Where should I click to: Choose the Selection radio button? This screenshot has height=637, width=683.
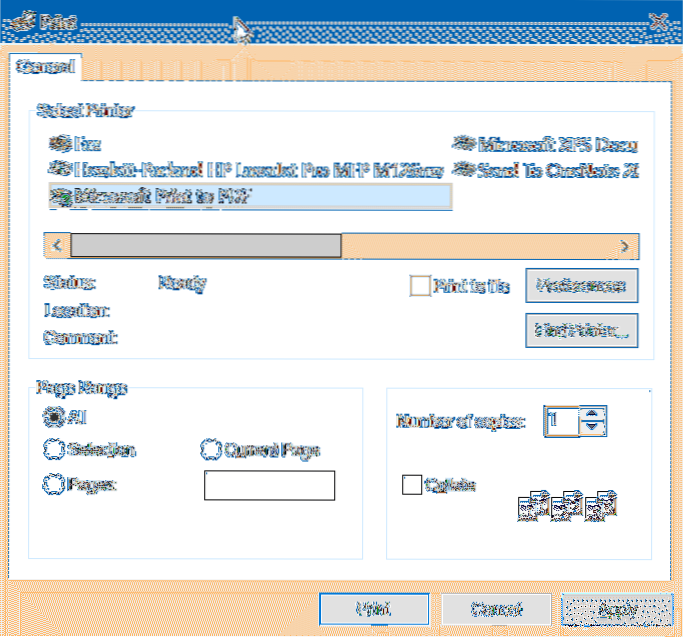point(52,450)
